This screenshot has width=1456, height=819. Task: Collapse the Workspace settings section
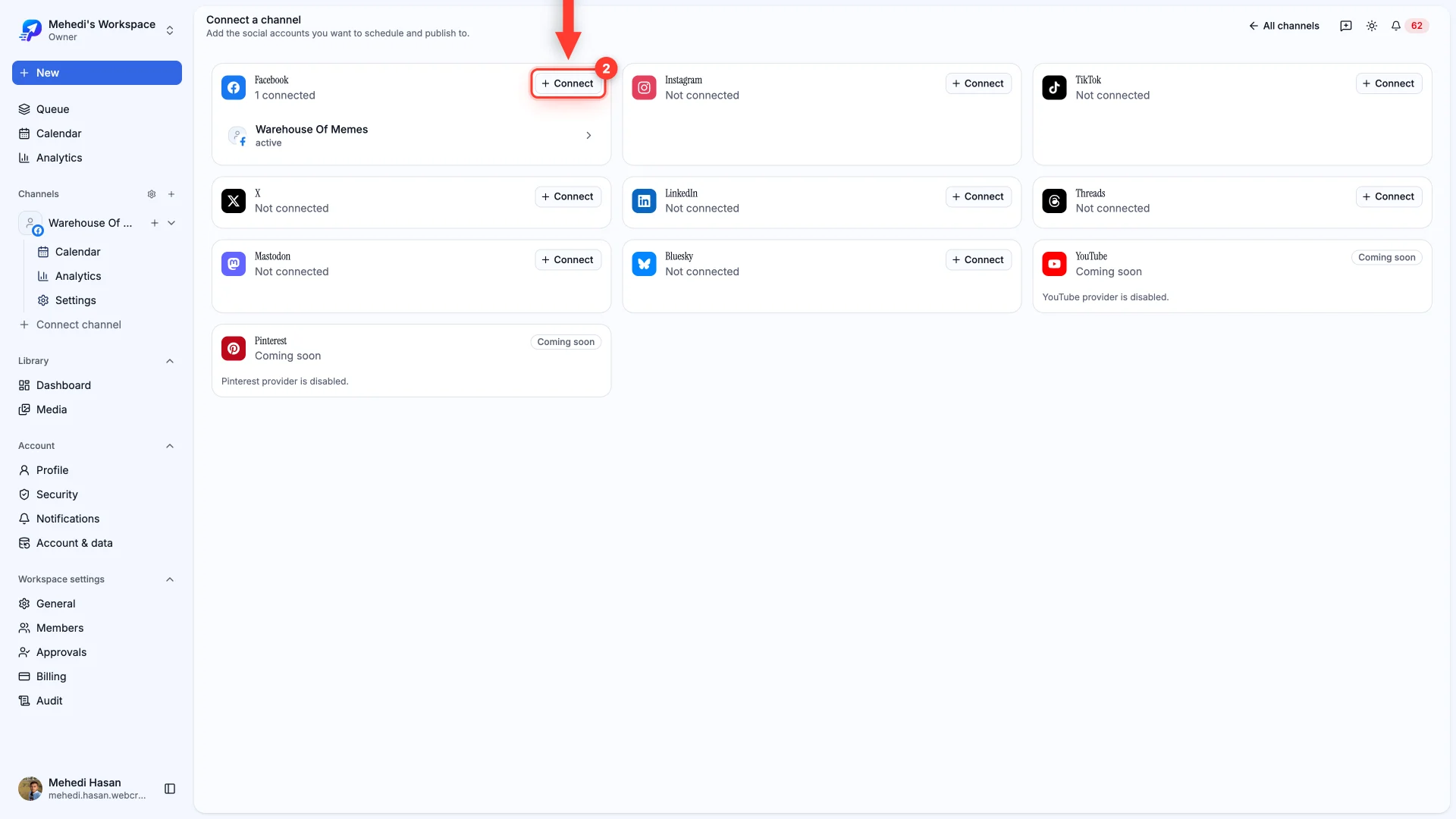click(170, 579)
